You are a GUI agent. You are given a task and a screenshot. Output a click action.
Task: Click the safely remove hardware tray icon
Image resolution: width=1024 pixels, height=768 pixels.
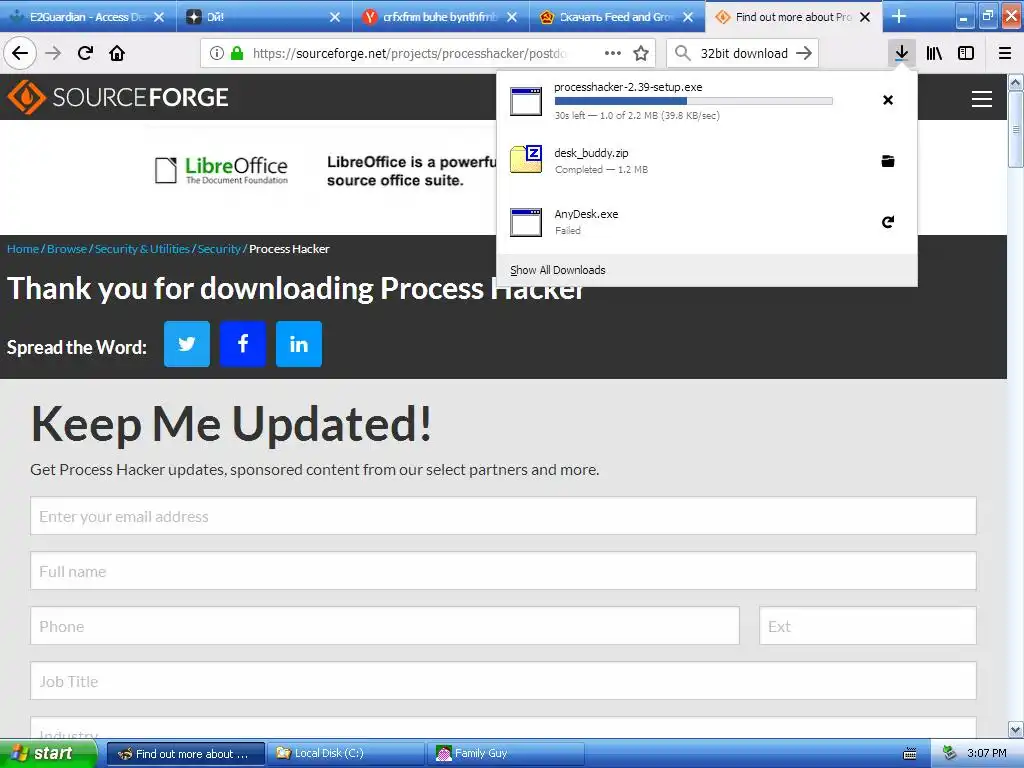950,753
